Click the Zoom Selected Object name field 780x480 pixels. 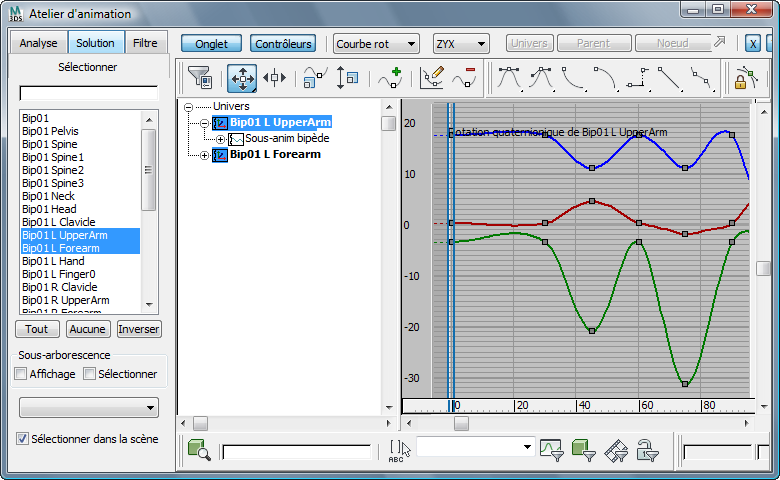point(297,452)
